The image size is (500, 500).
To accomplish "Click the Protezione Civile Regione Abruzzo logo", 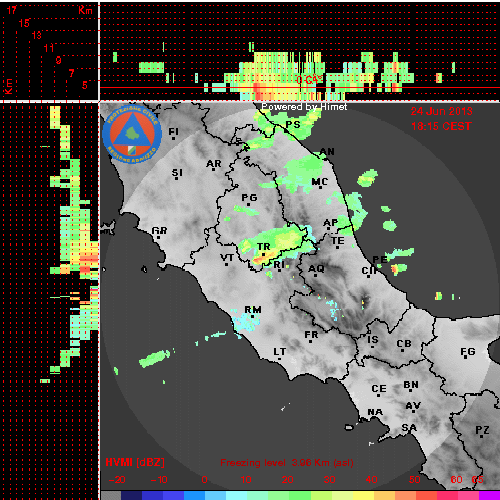I will 132,134.
